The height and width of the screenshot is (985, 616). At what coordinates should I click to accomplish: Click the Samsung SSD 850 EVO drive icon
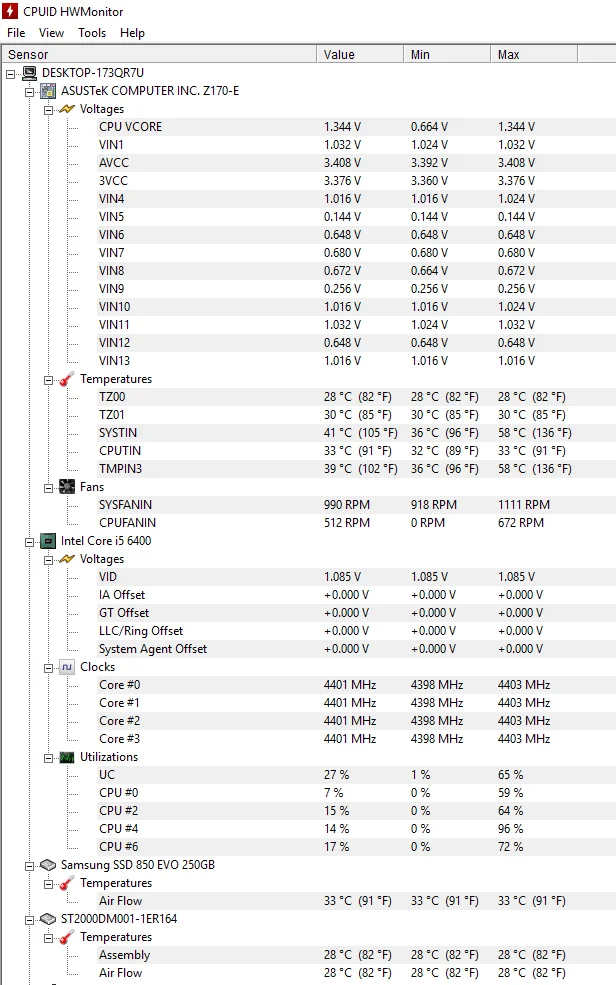48,865
